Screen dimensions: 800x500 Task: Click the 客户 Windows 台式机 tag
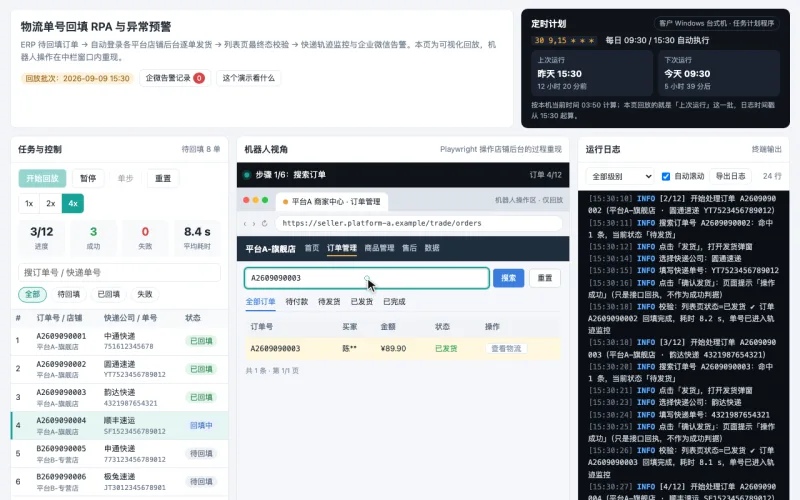coord(716,23)
